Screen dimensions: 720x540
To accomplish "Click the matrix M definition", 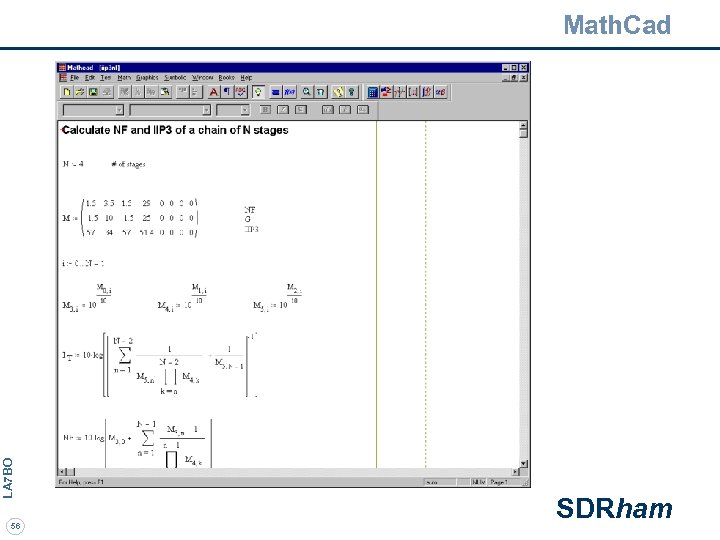I will tap(130, 218).
